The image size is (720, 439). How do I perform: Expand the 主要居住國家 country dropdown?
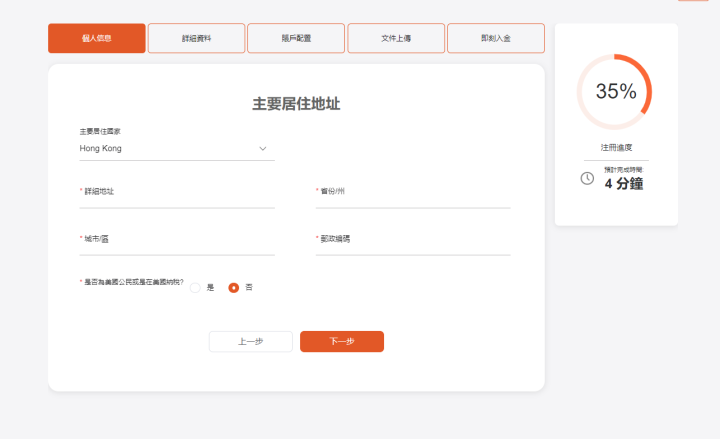click(x=176, y=148)
